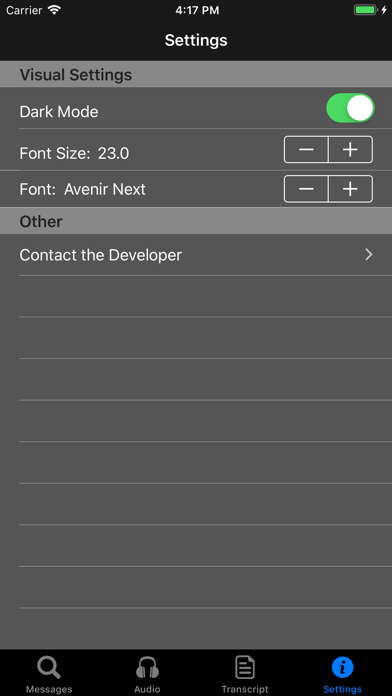The image size is (392, 696).
Task: Tap the Audio headphones icon
Action: click(147, 668)
